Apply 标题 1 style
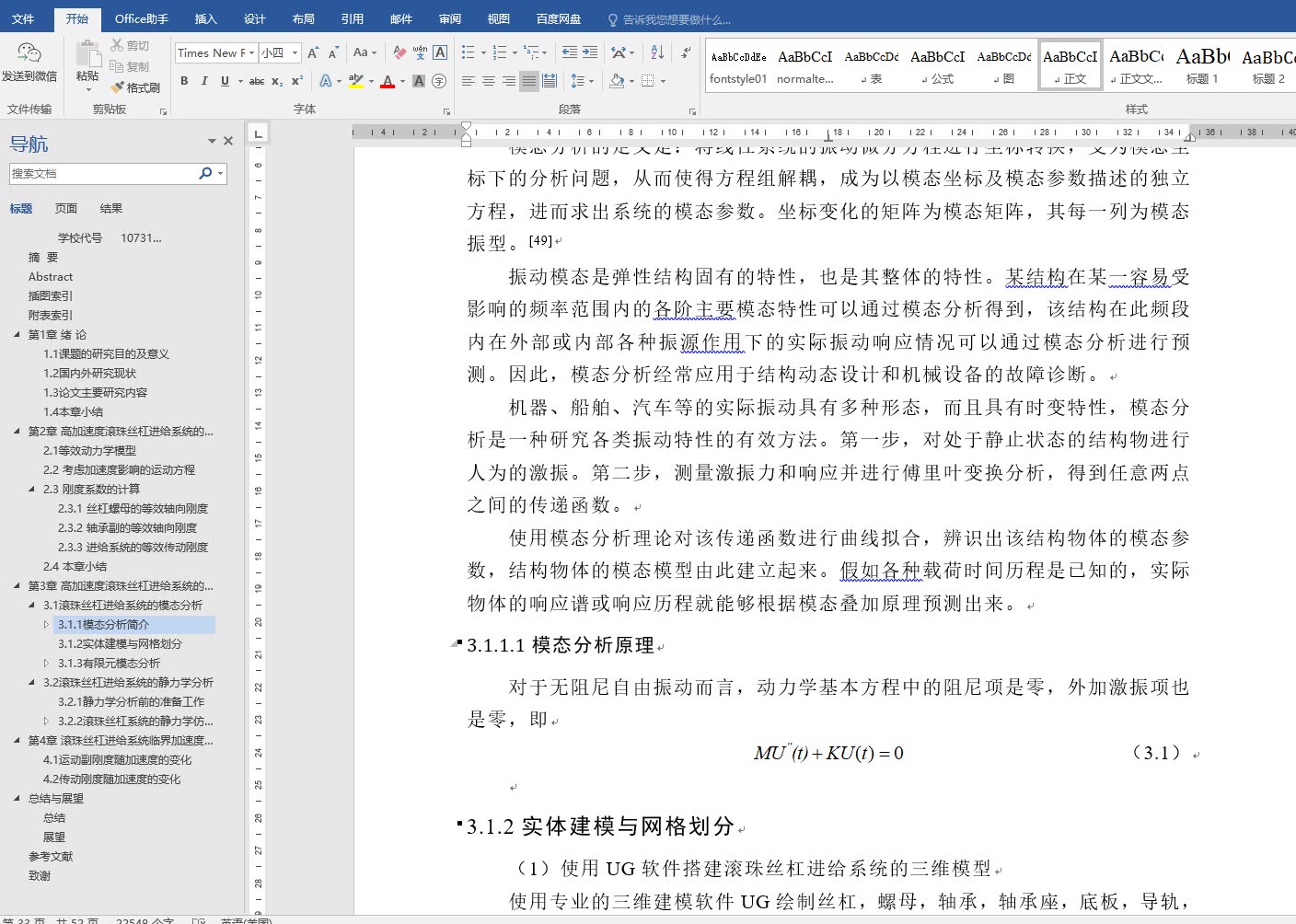This screenshot has width=1296, height=924. [1202, 65]
